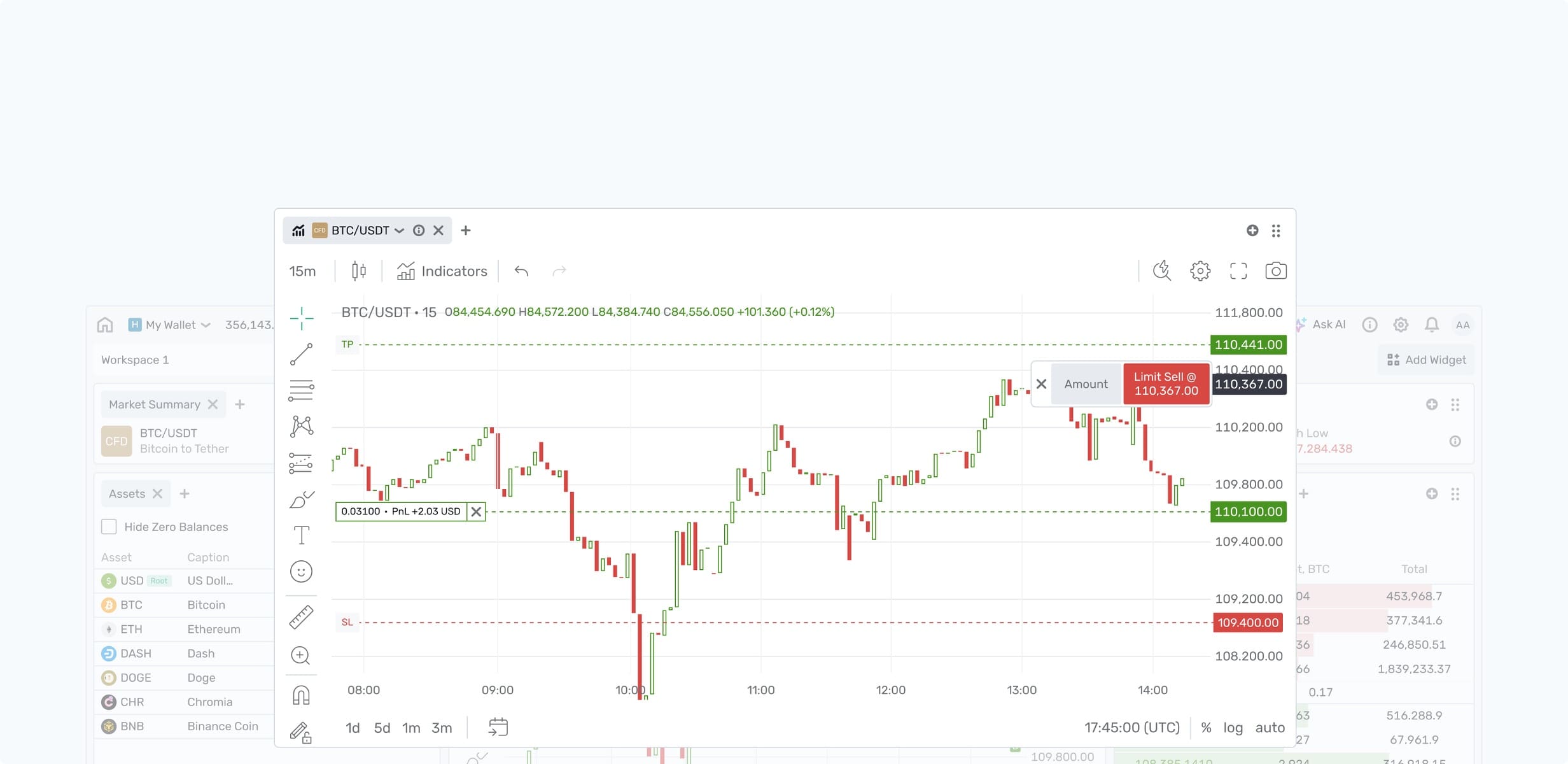Sort the assets by Asset column
The width and height of the screenshot is (1568, 764).
tap(116, 557)
